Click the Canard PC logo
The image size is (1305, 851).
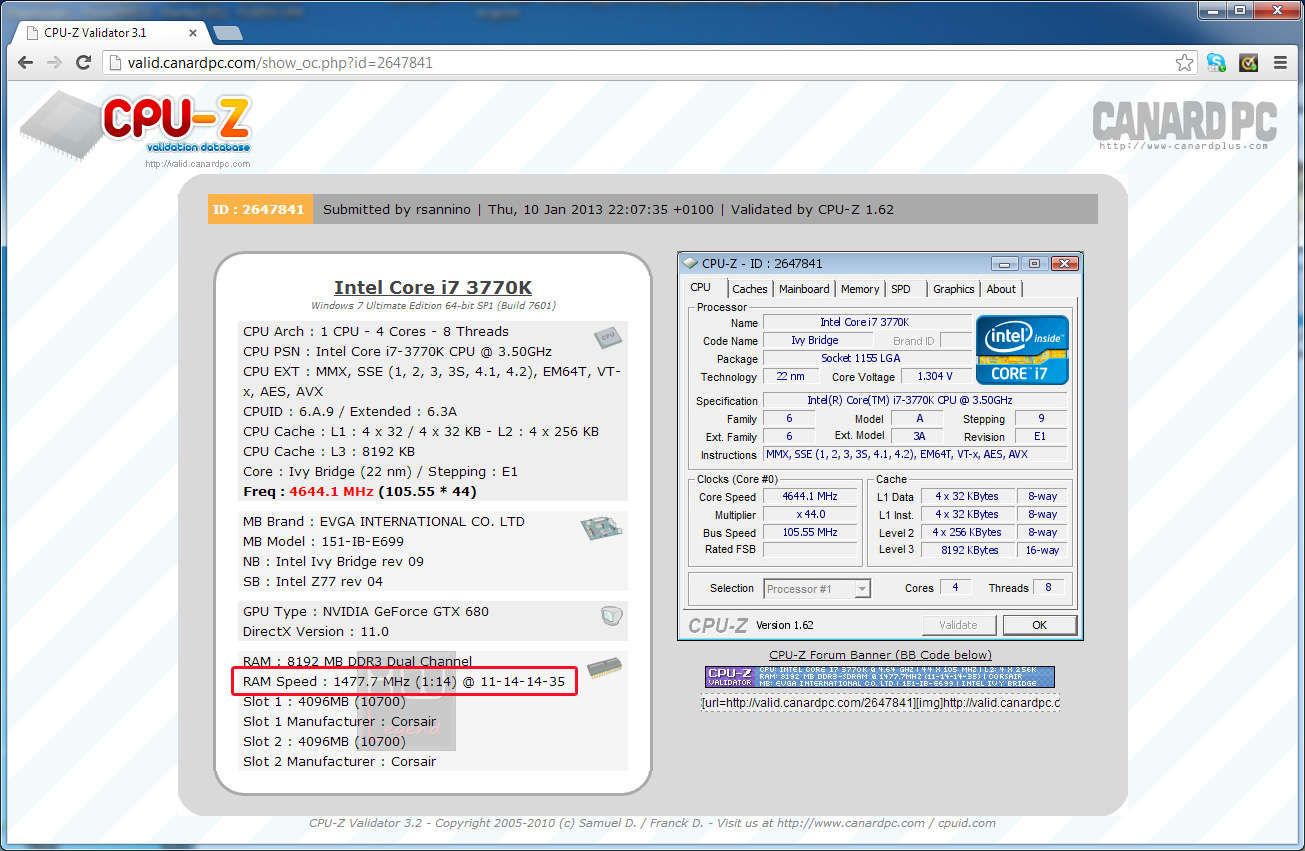point(1184,124)
